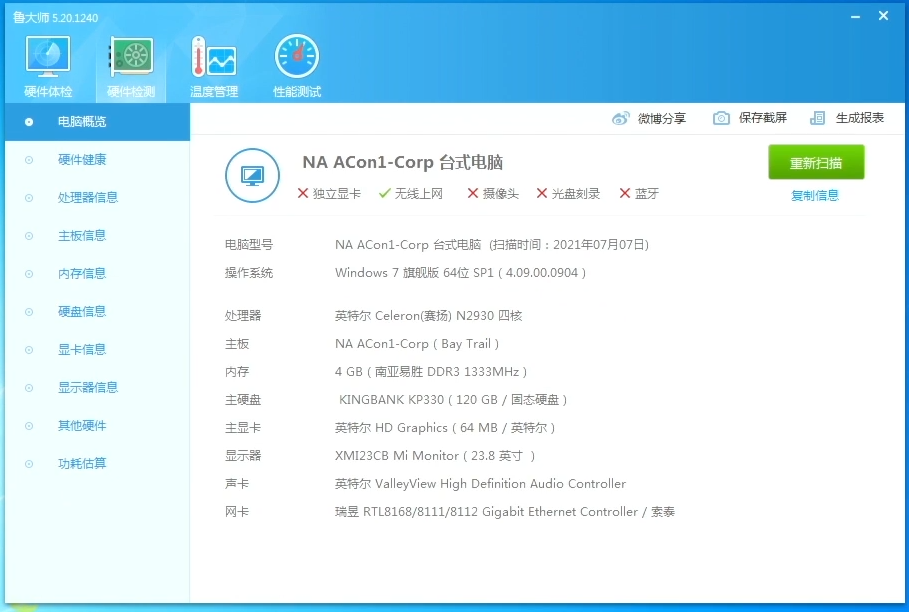The image size is (909, 612).
Task: Close the 鲁大师 window
Action: (x=883, y=16)
